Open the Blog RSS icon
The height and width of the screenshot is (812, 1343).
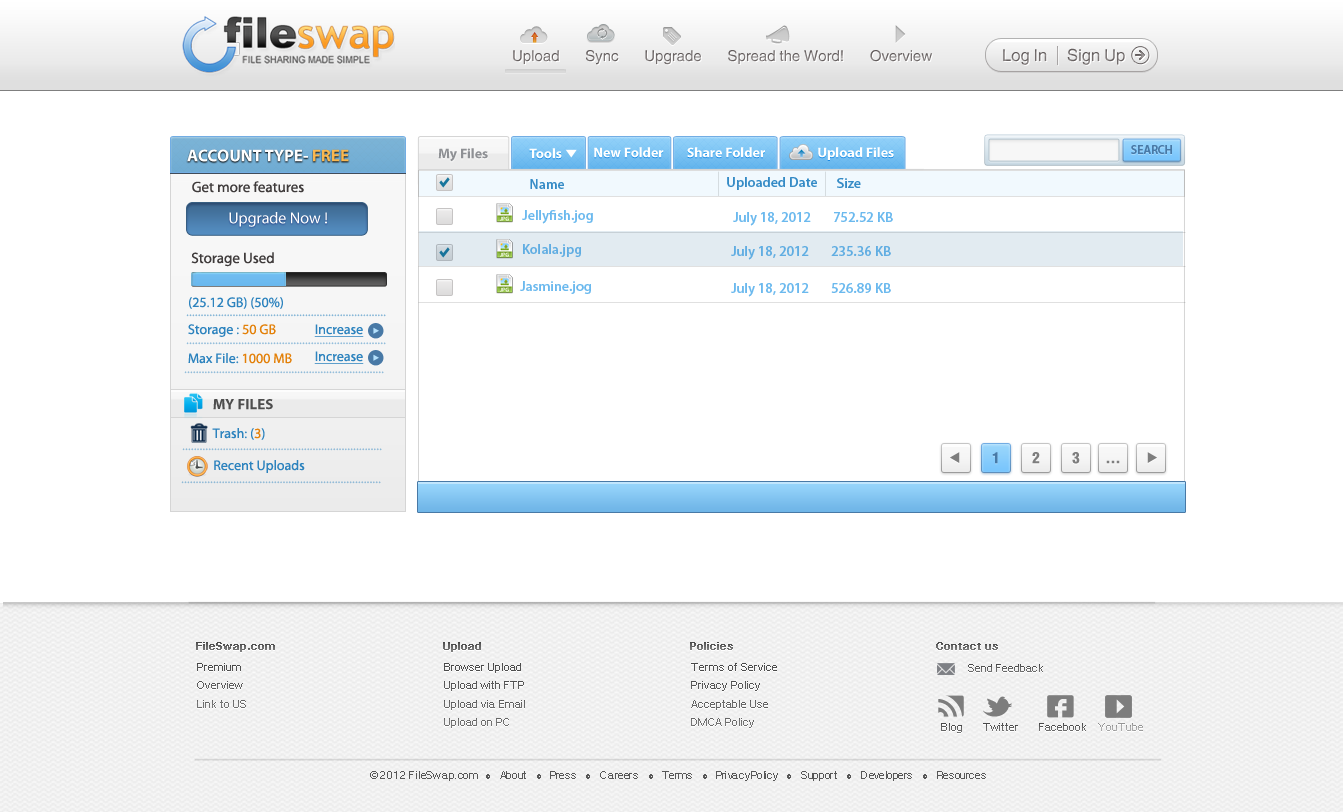pos(951,707)
